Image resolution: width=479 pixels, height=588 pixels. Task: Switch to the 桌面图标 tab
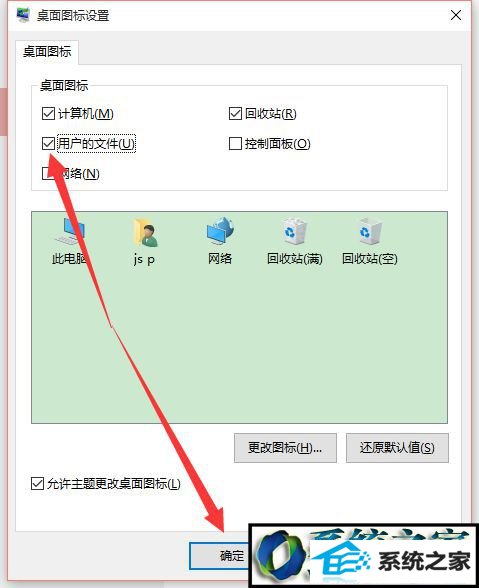tap(47, 51)
